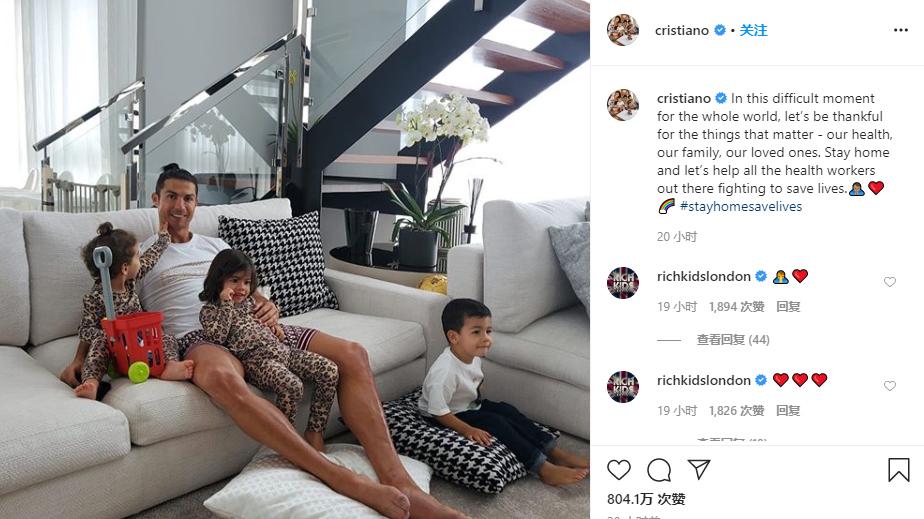Expand 查看回复 (44) replies
This screenshot has width=924, height=519.
click(733, 339)
